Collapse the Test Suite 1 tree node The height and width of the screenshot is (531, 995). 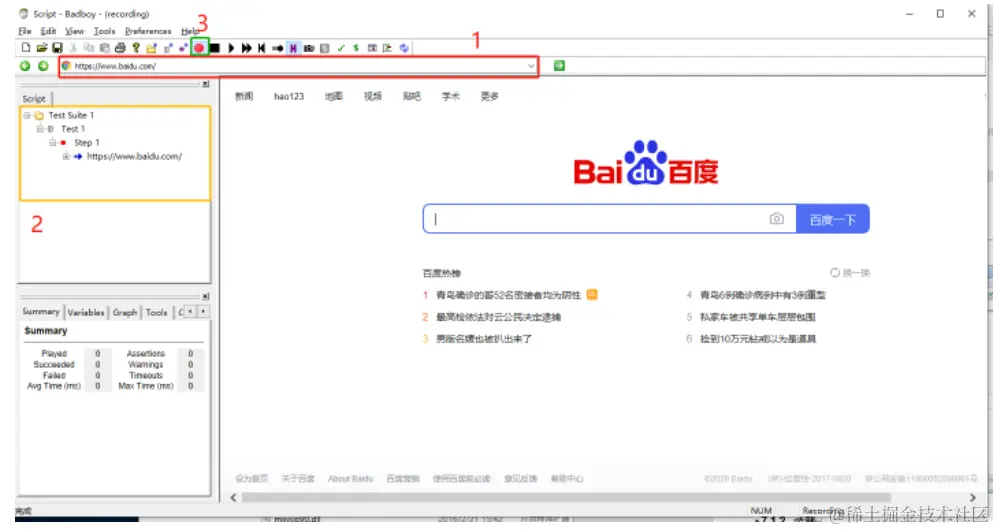coord(27,115)
